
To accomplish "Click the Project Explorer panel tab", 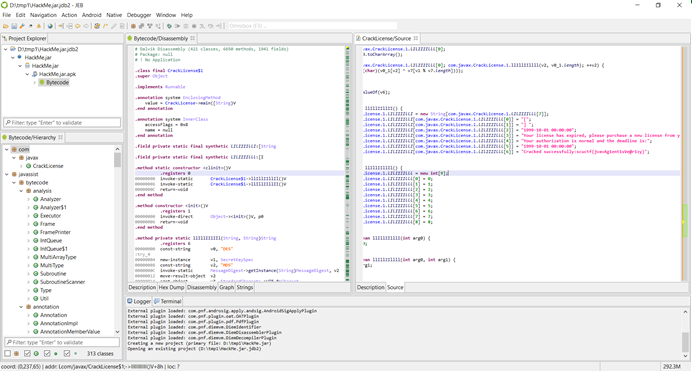I will point(25,38).
